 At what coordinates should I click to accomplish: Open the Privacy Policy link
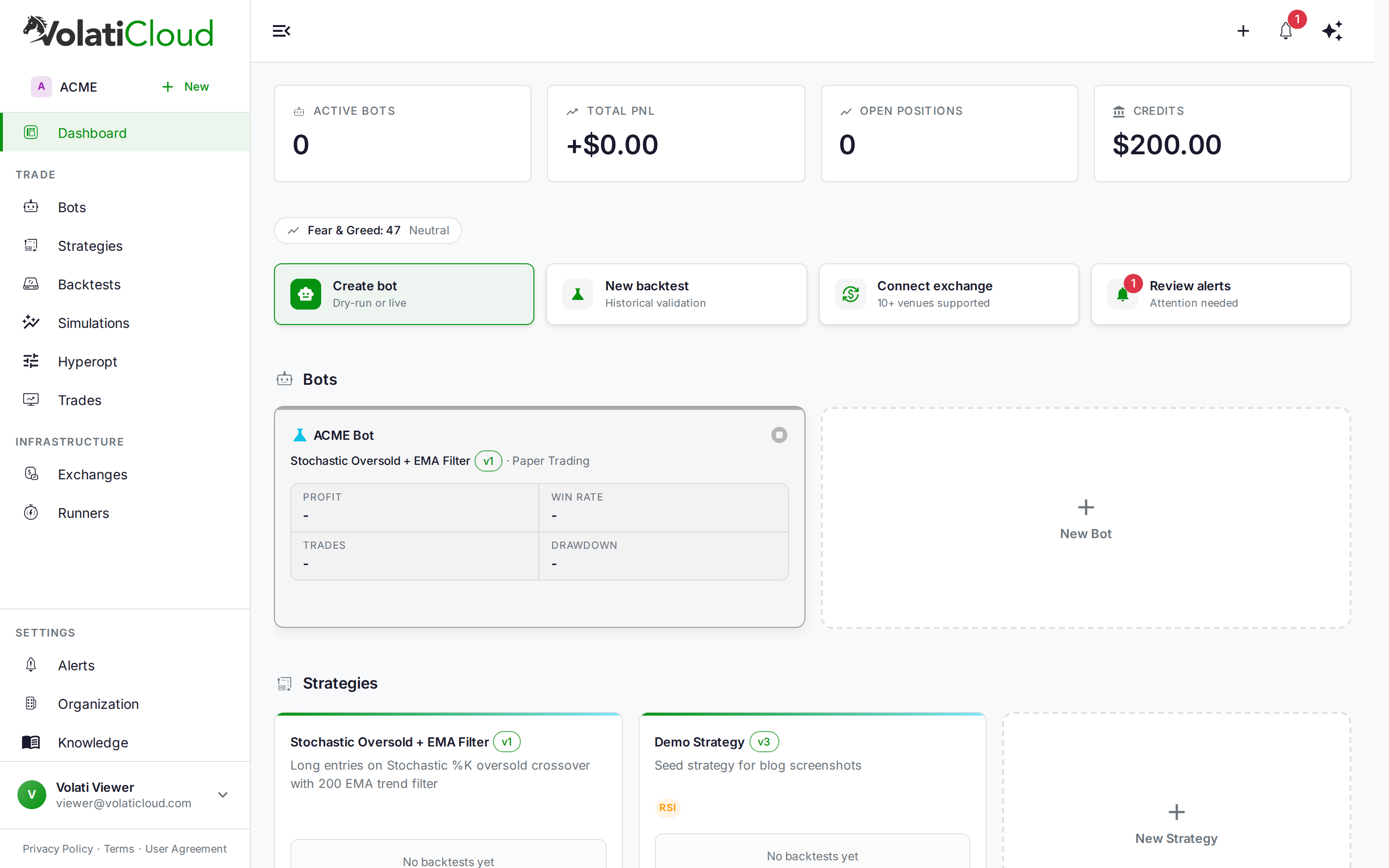click(x=57, y=849)
